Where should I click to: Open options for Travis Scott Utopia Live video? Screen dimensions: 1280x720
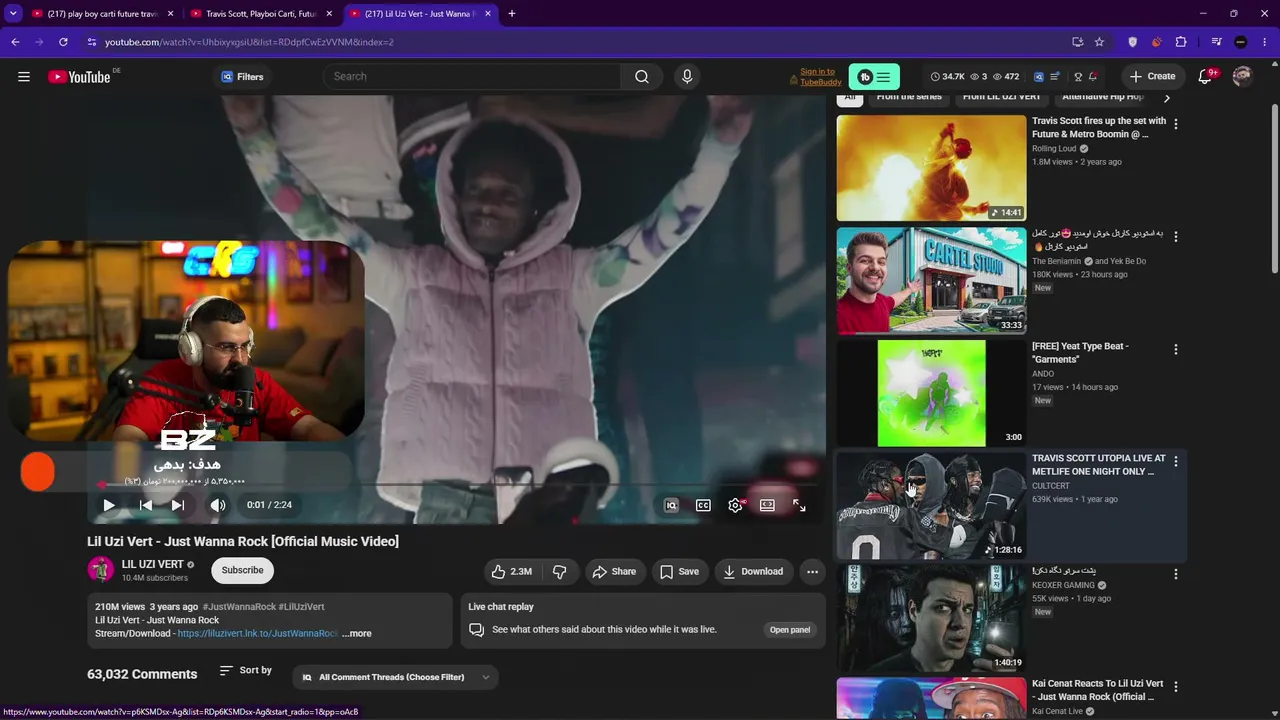(x=1176, y=462)
